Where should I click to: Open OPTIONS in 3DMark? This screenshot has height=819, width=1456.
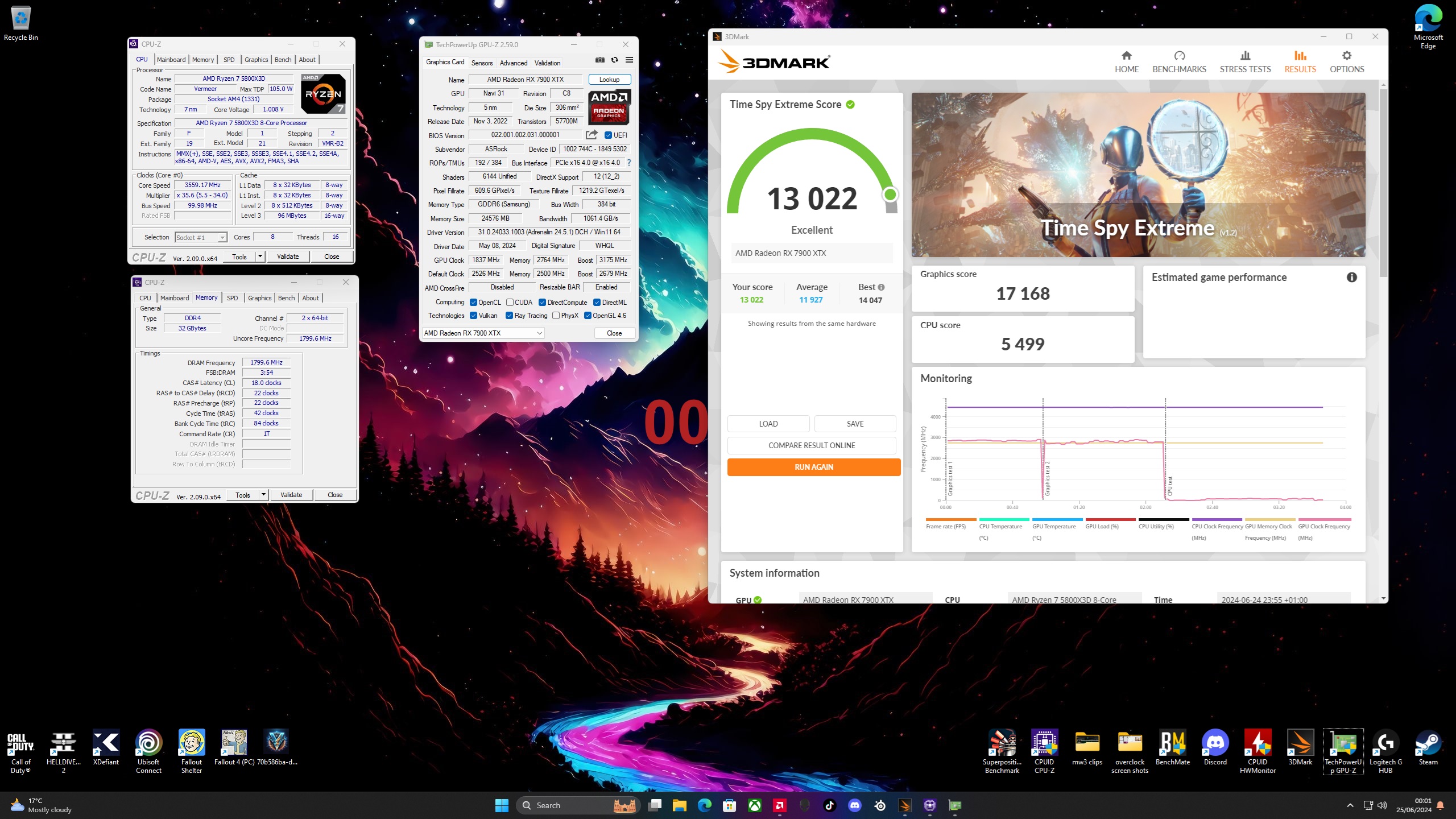pyautogui.click(x=1347, y=62)
